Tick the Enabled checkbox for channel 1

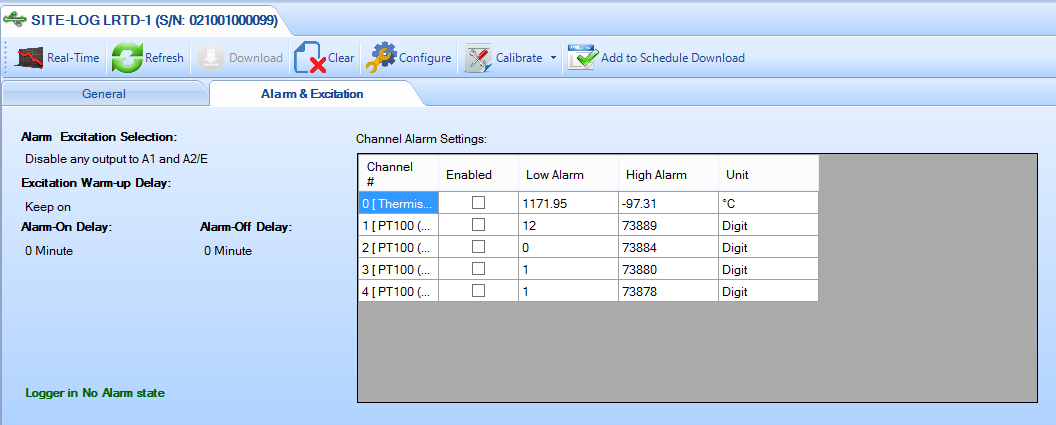point(478,225)
